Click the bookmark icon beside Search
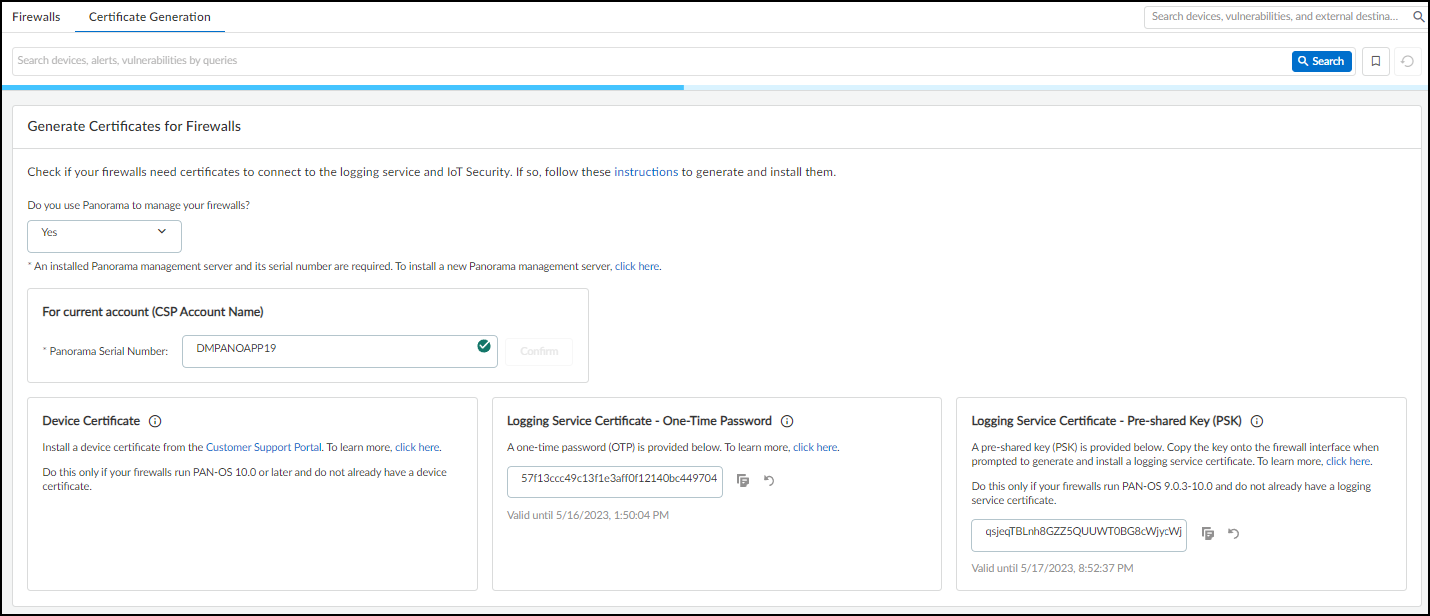Viewport: 1430px width, 616px height. (x=1376, y=61)
